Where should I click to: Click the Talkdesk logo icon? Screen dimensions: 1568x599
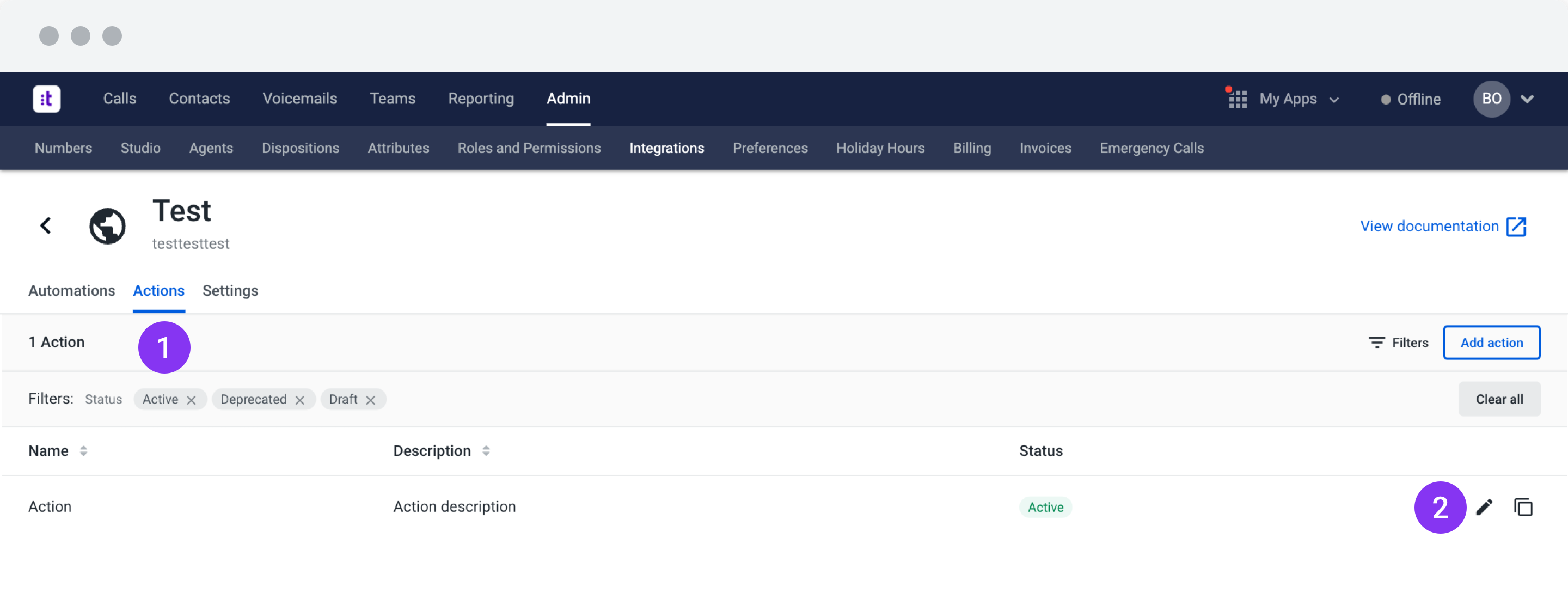coord(46,99)
